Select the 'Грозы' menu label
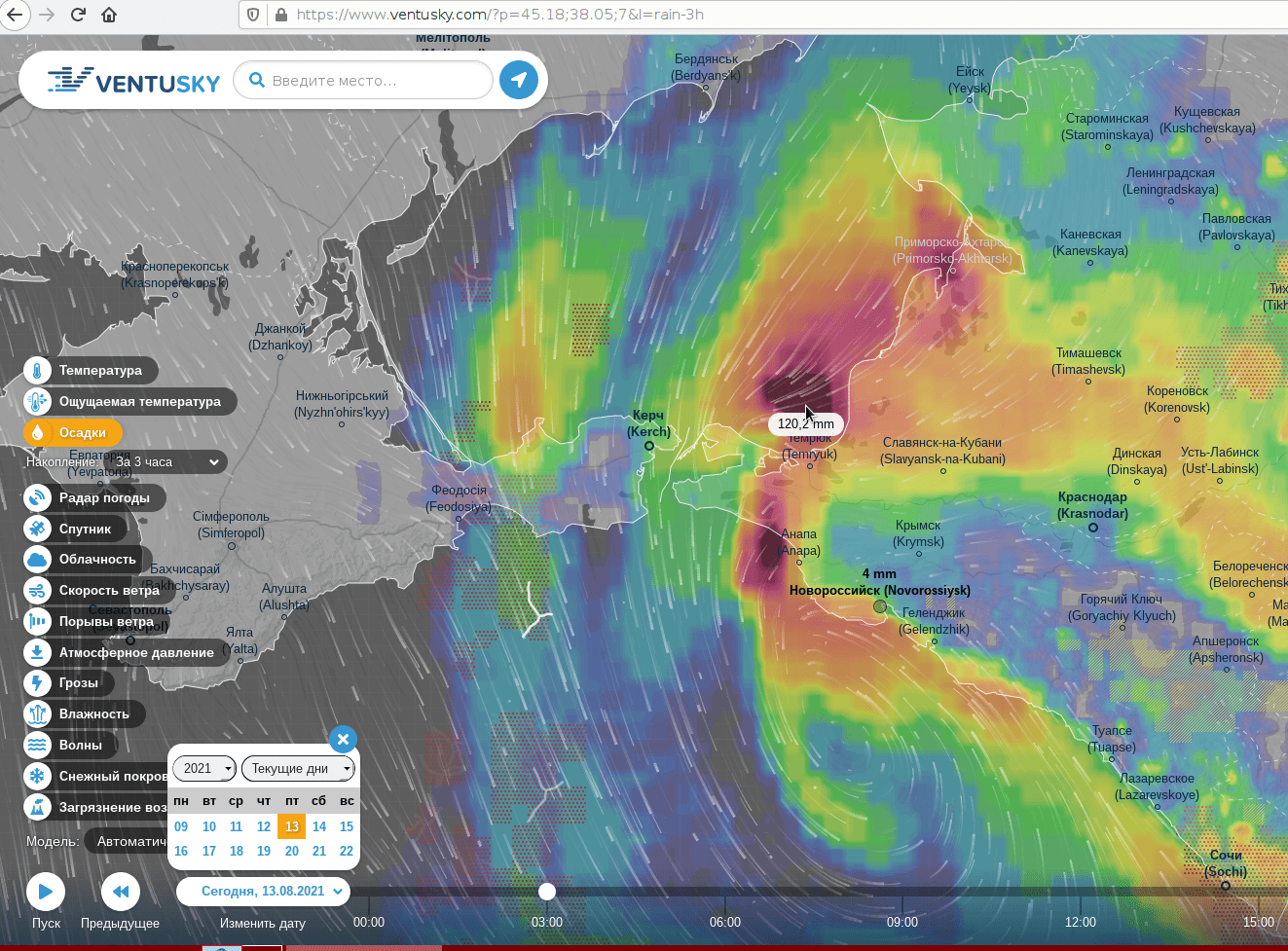The image size is (1288, 951). pyautogui.click(x=79, y=683)
